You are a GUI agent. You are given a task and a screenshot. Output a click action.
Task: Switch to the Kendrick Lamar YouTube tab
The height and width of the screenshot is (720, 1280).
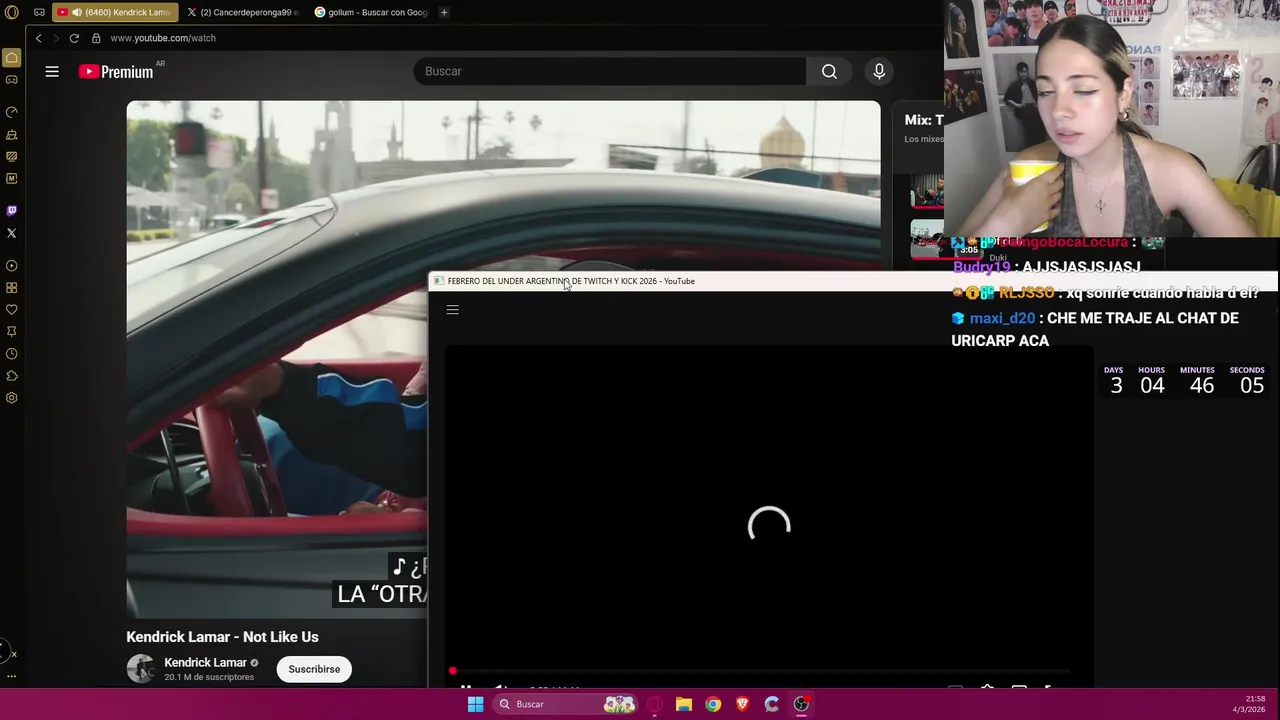pyautogui.click(x=114, y=12)
